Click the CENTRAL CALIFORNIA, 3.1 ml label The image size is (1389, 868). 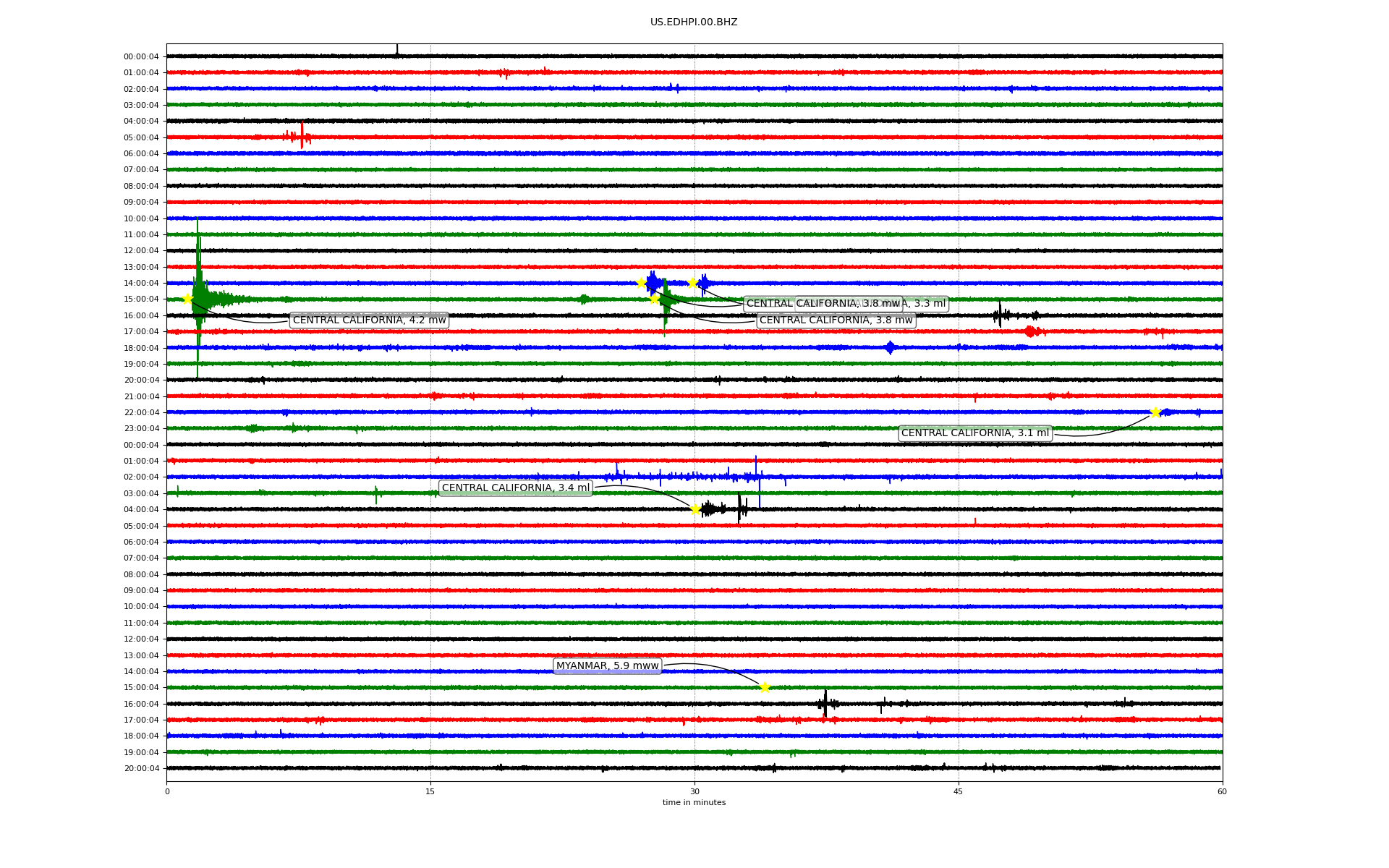974,433
